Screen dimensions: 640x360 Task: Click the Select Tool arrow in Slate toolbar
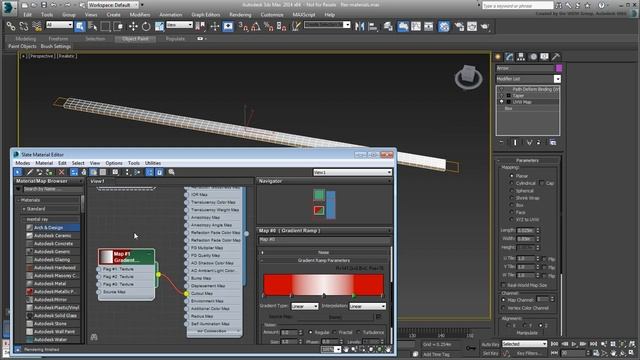18,172
